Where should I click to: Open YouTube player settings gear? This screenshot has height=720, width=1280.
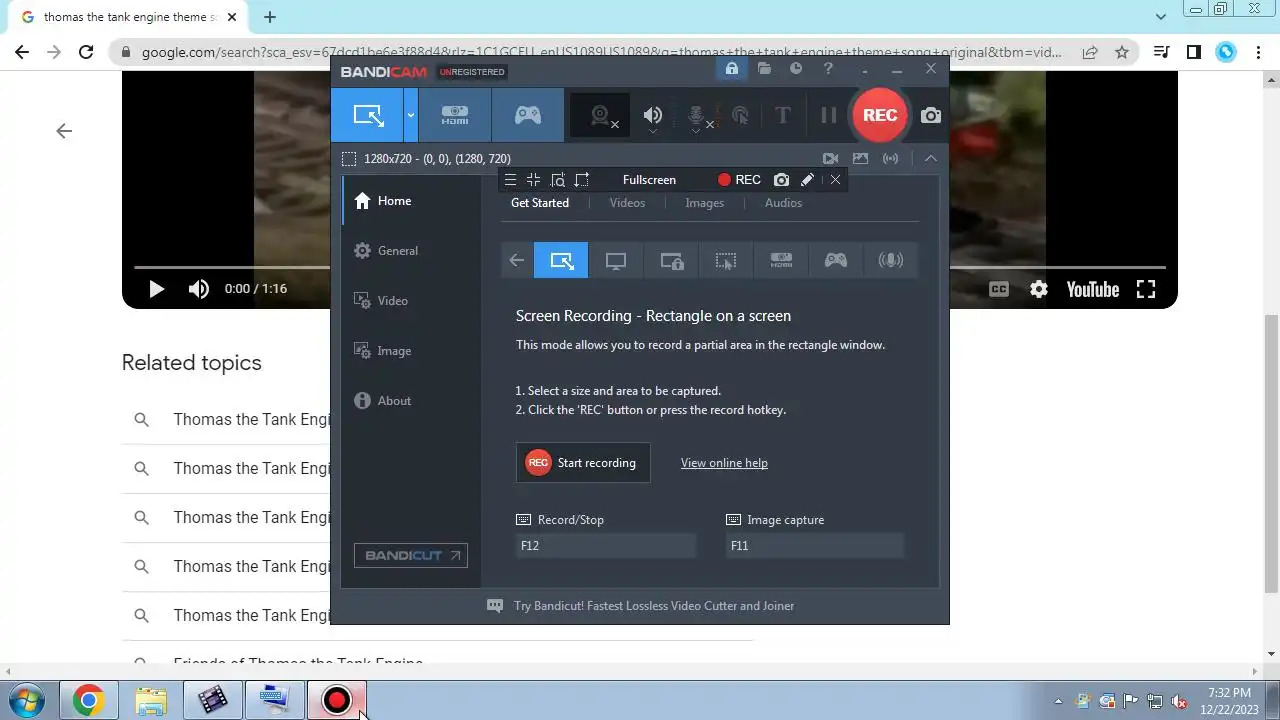pos(1039,289)
